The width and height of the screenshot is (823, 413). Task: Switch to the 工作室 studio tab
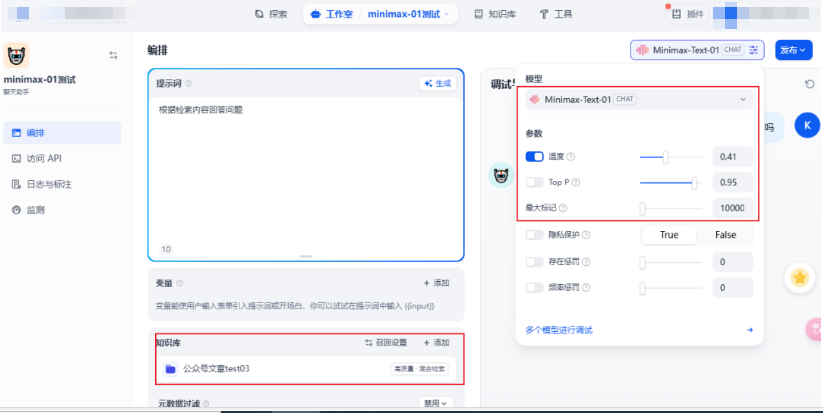[x=332, y=14]
